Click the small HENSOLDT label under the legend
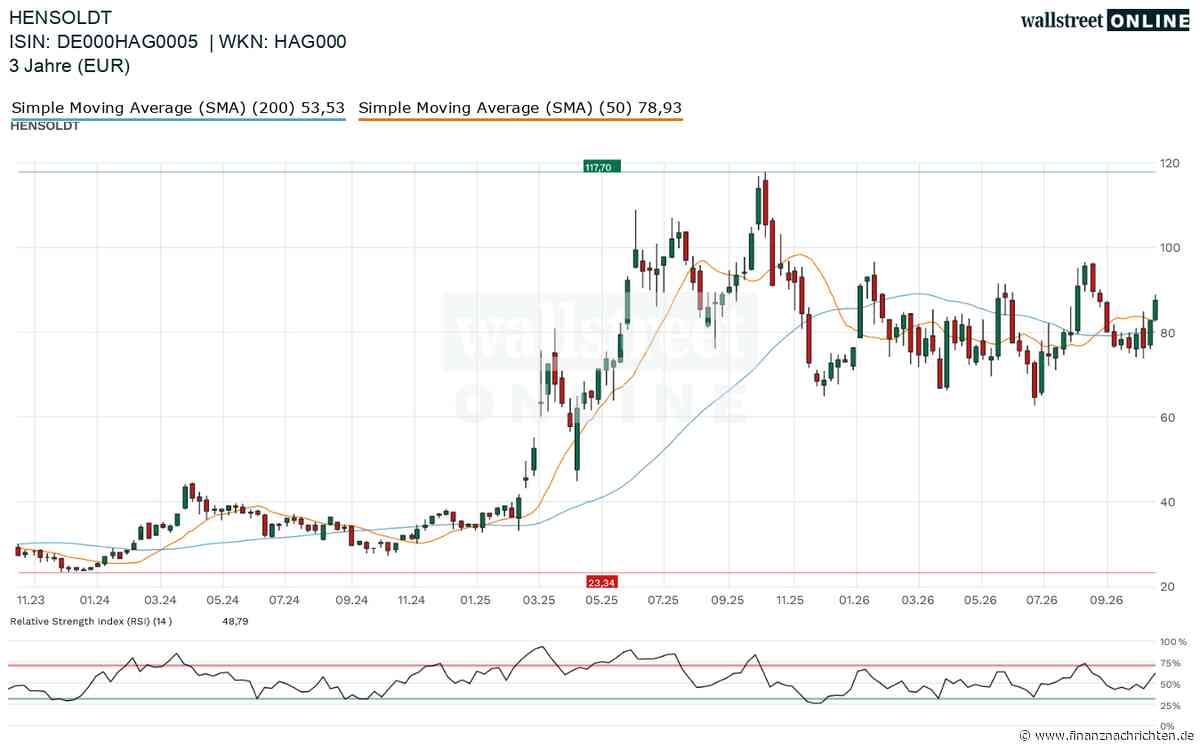1200x750 pixels. [45, 126]
